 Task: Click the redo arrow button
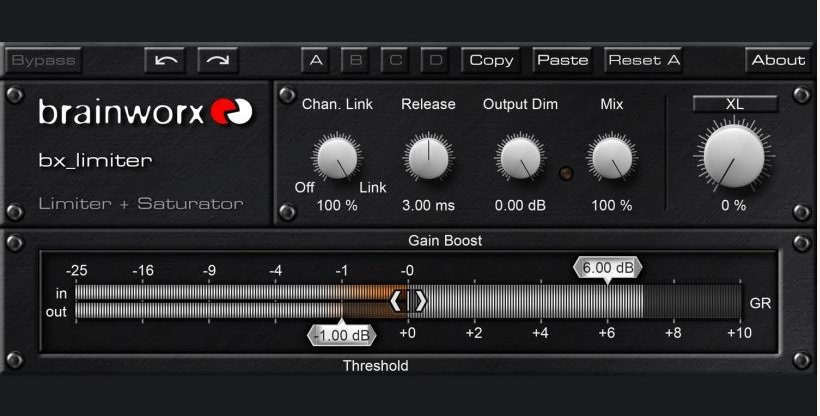pos(218,60)
